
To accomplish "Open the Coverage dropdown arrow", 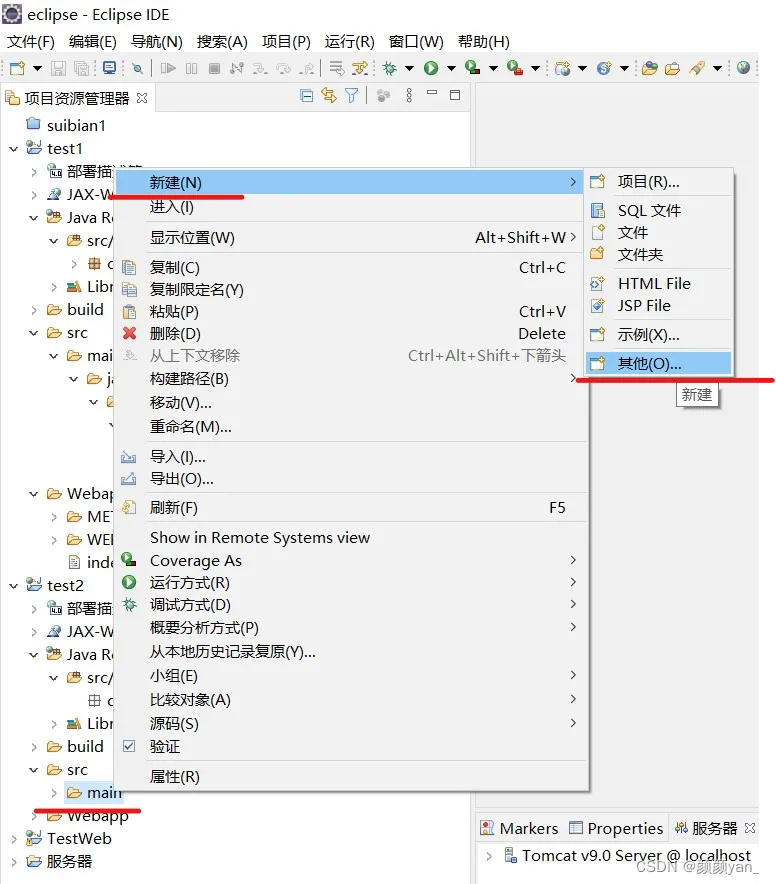I will pyautogui.click(x=493, y=69).
